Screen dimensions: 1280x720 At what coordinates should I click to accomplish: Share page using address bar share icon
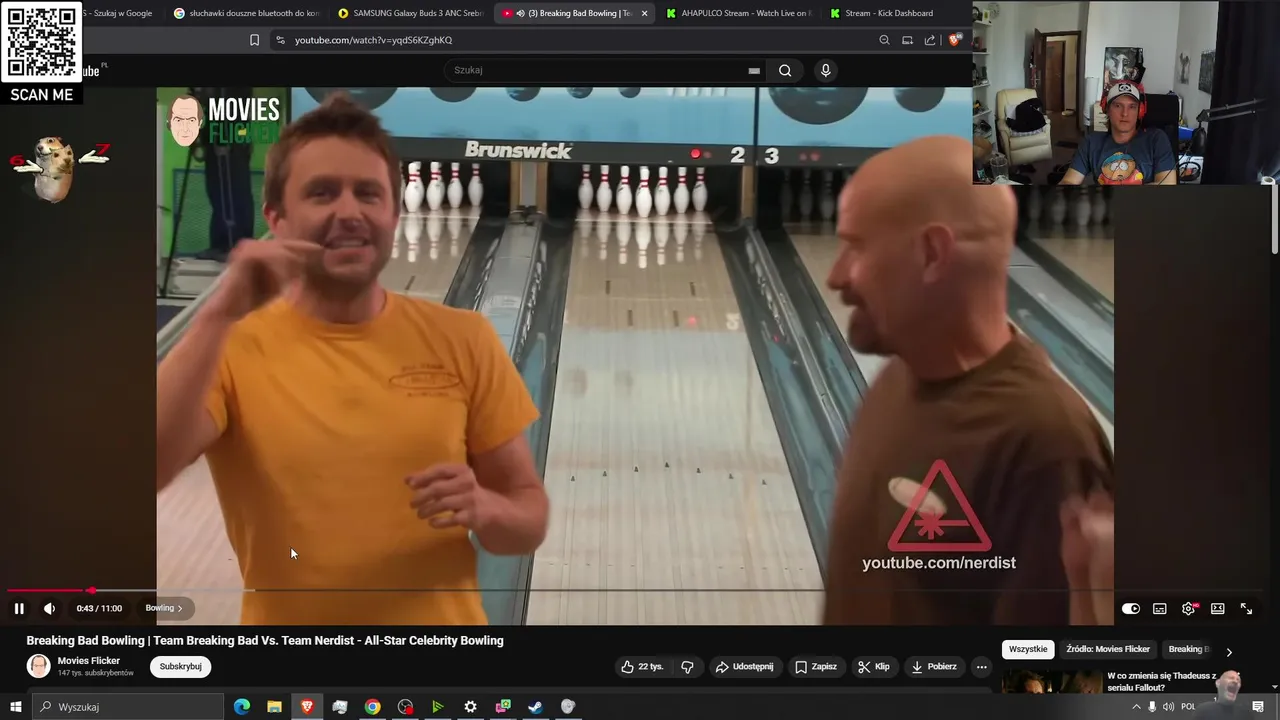pos(930,40)
